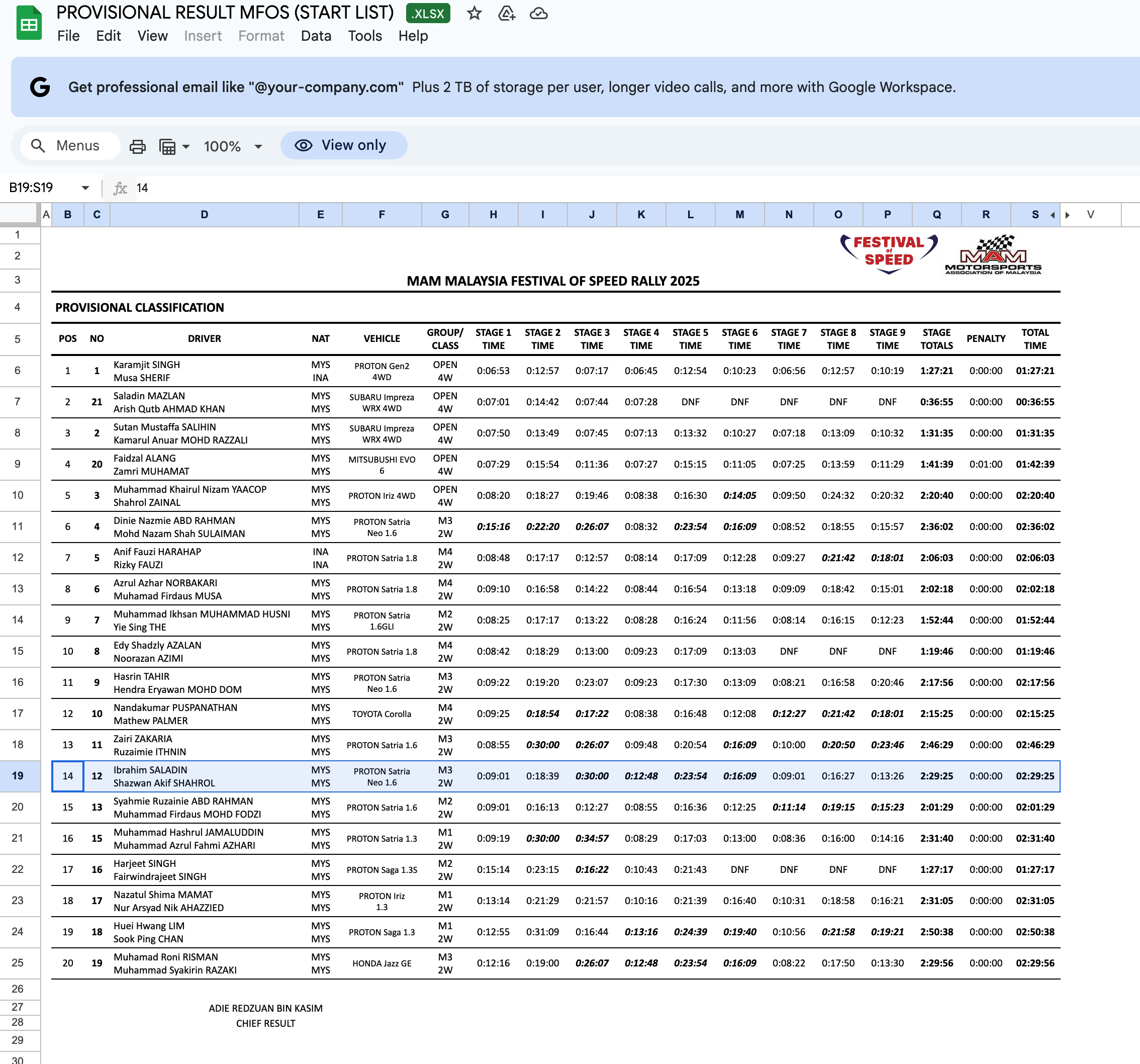Expand the filter views dropdown arrow
The width and height of the screenshot is (1140, 1064).
pyautogui.click(x=186, y=146)
